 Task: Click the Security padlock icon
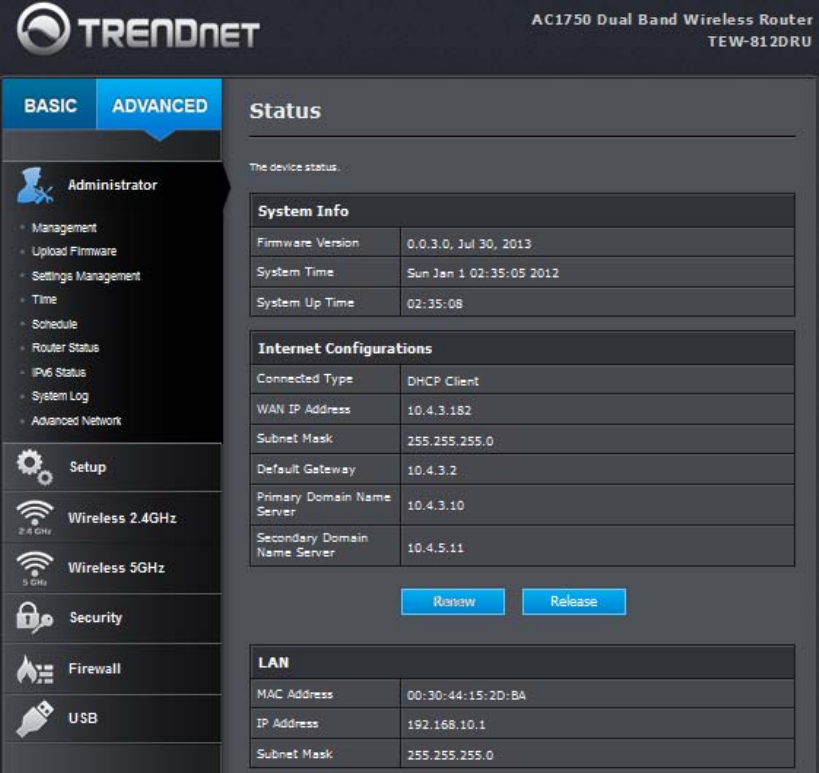[x=34, y=617]
